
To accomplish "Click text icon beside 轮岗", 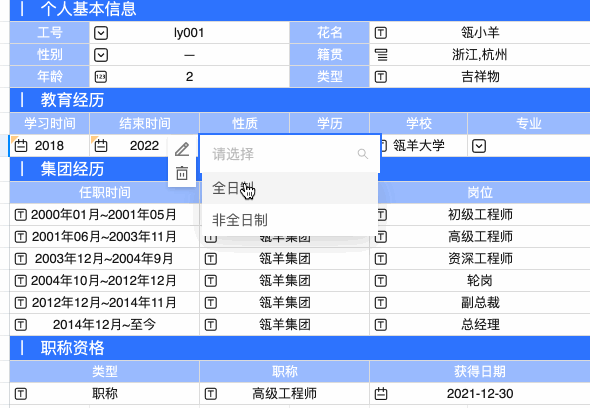I will click(381, 280).
